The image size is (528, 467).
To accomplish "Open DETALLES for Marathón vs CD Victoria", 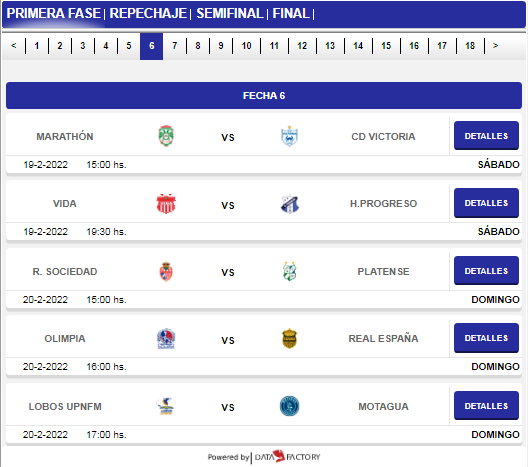I will point(486,136).
